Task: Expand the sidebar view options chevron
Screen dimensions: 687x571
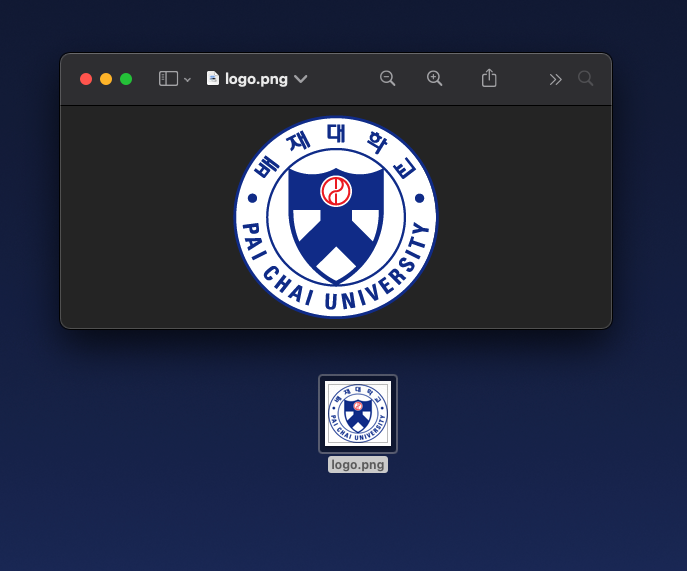Action: (188, 80)
